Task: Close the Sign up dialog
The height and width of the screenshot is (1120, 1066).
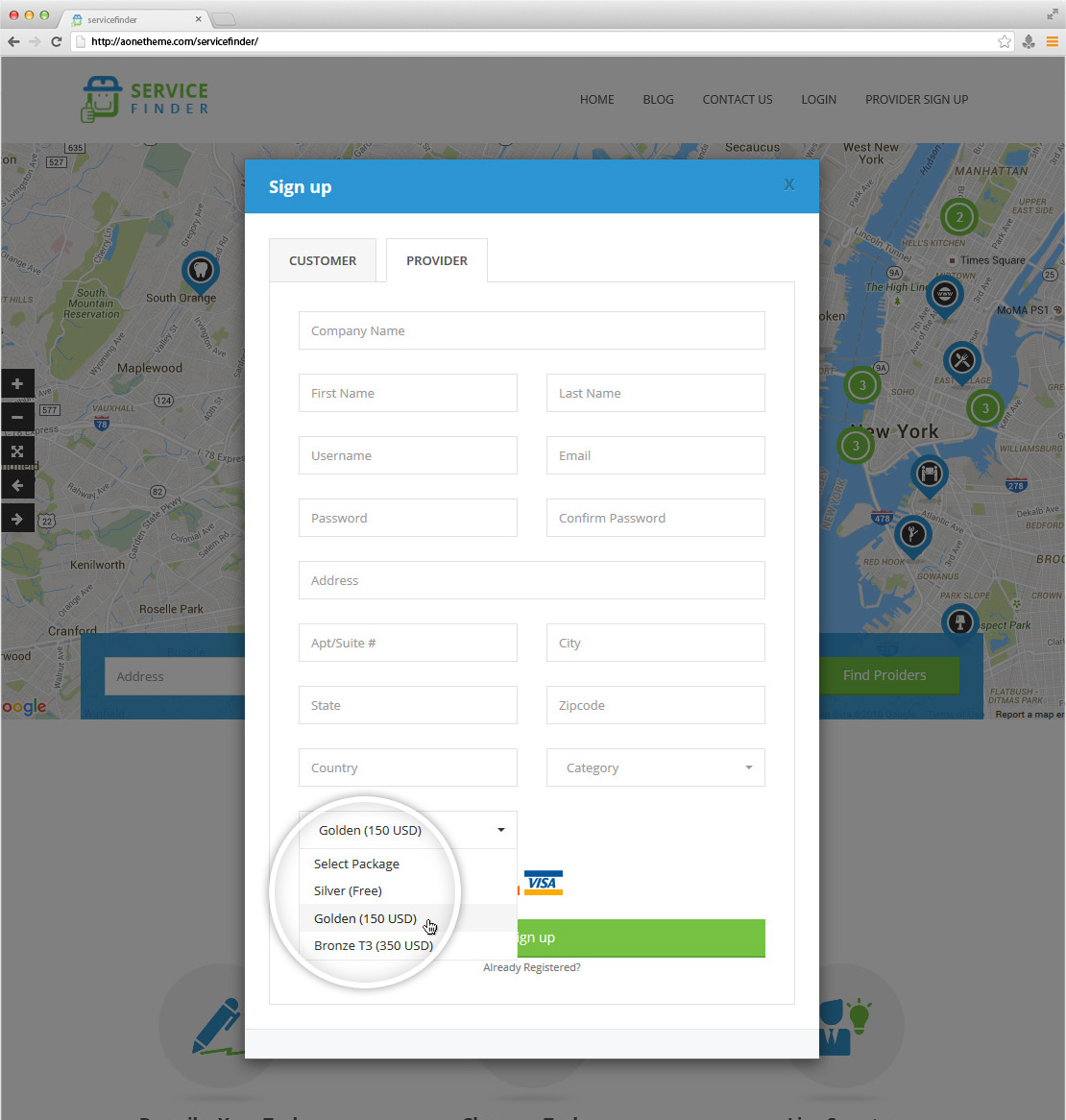Action: point(788,184)
